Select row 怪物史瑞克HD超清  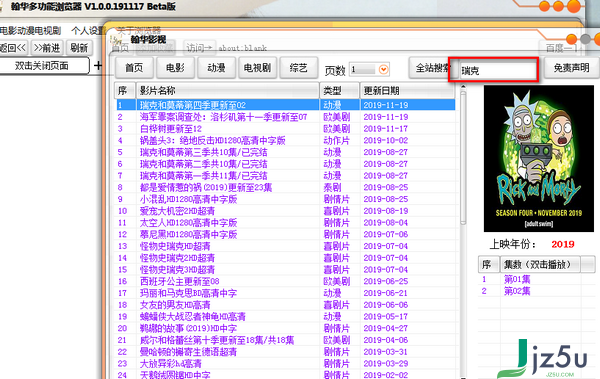[x=285, y=246]
